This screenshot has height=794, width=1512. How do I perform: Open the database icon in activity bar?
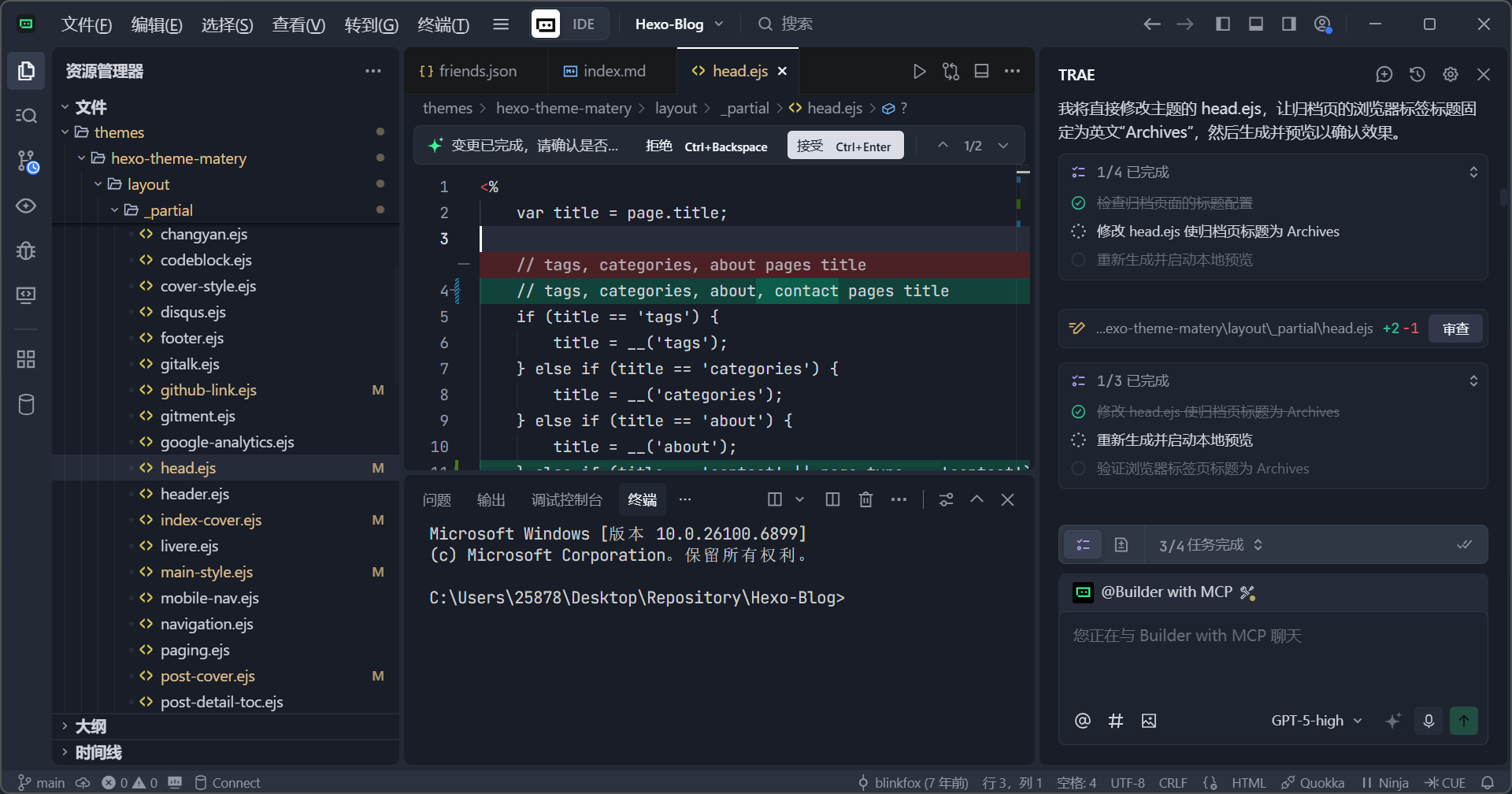point(27,405)
